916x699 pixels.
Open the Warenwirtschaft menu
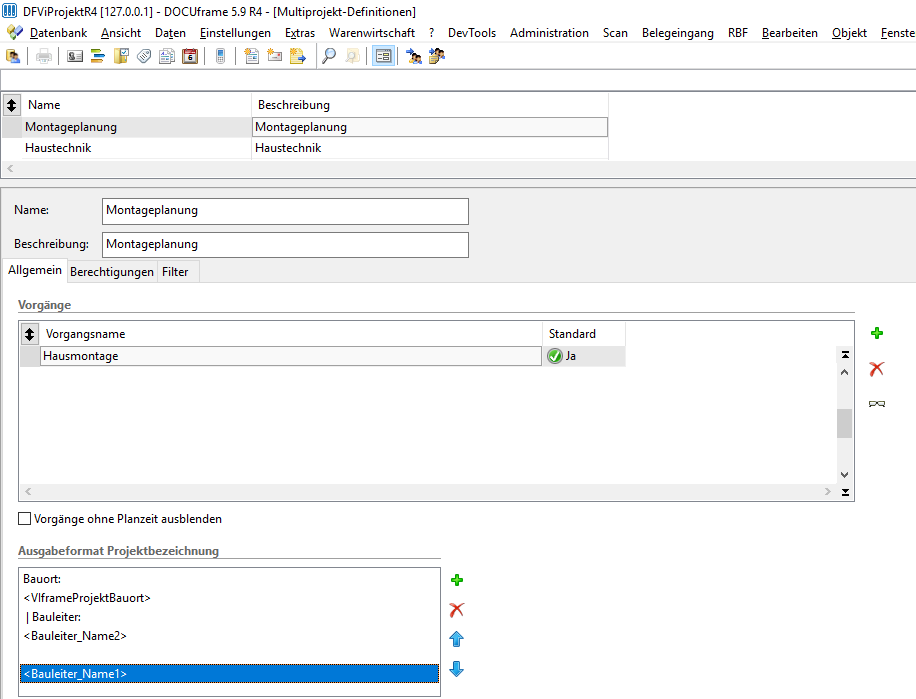point(372,33)
